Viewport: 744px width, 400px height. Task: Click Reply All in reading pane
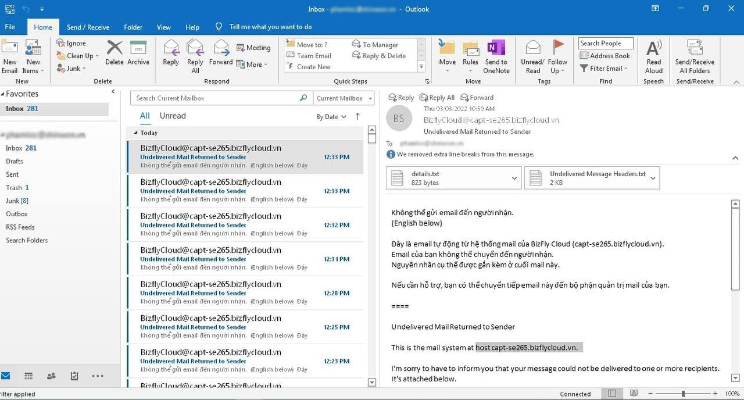[x=437, y=97]
